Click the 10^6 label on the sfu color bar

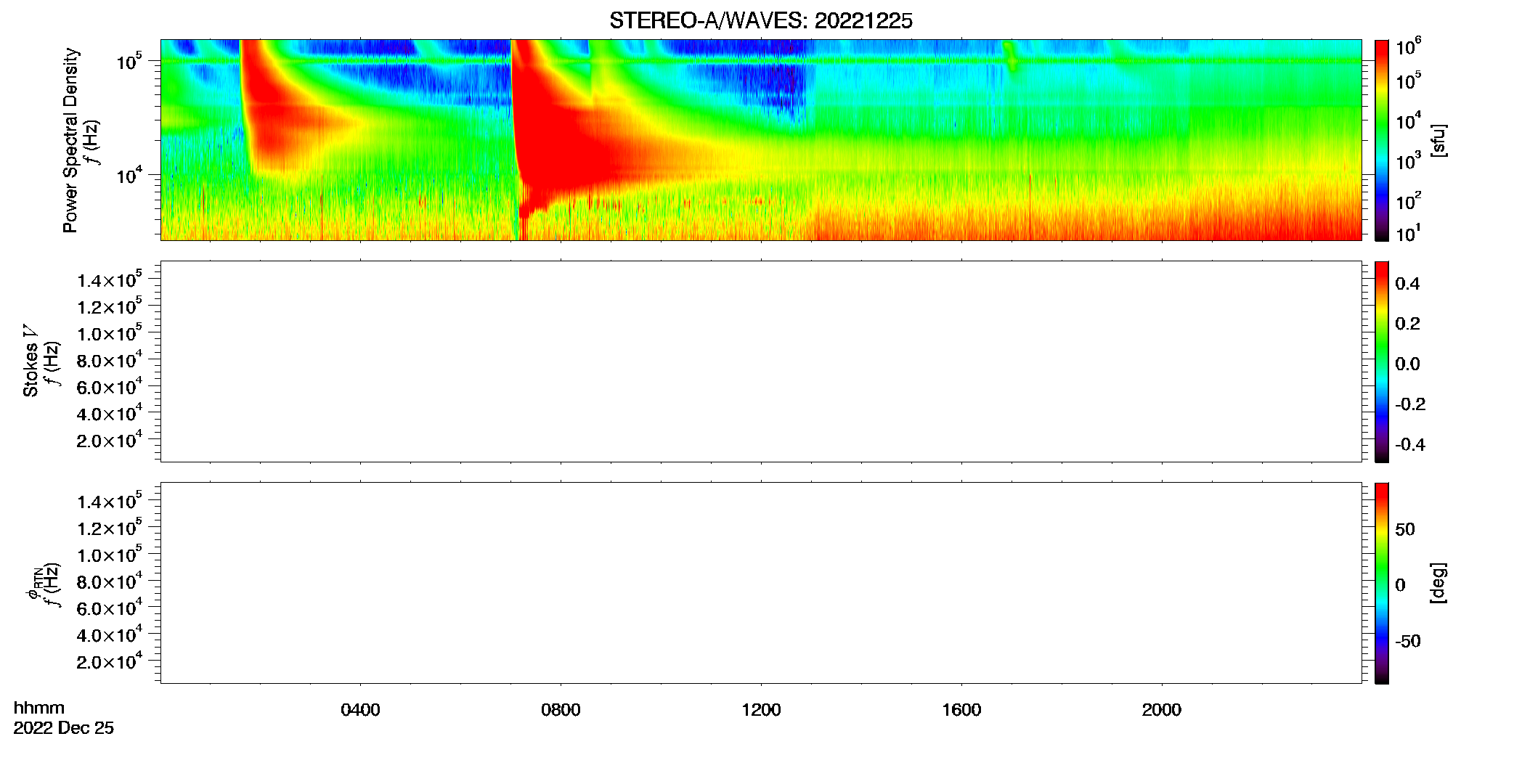click(x=1408, y=47)
